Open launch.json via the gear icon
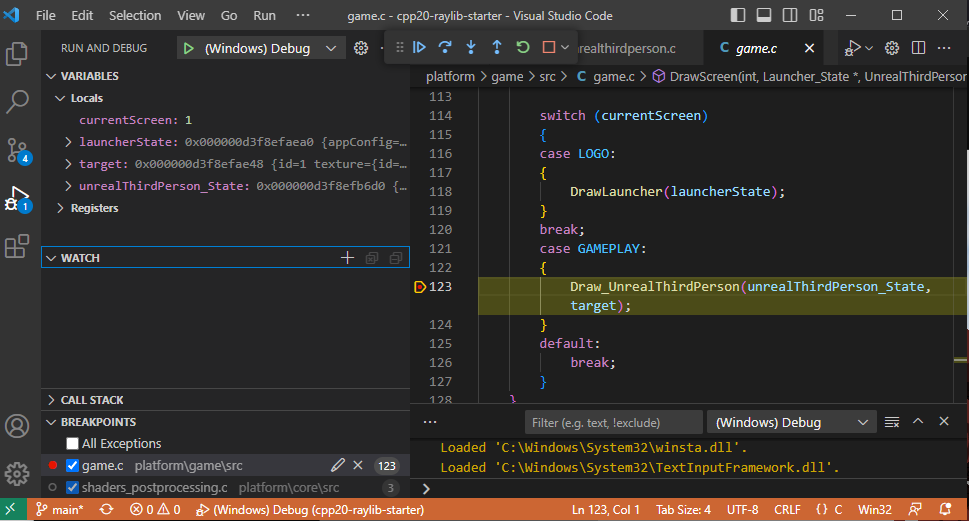This screenshot has height=521, width=969. 361,48
